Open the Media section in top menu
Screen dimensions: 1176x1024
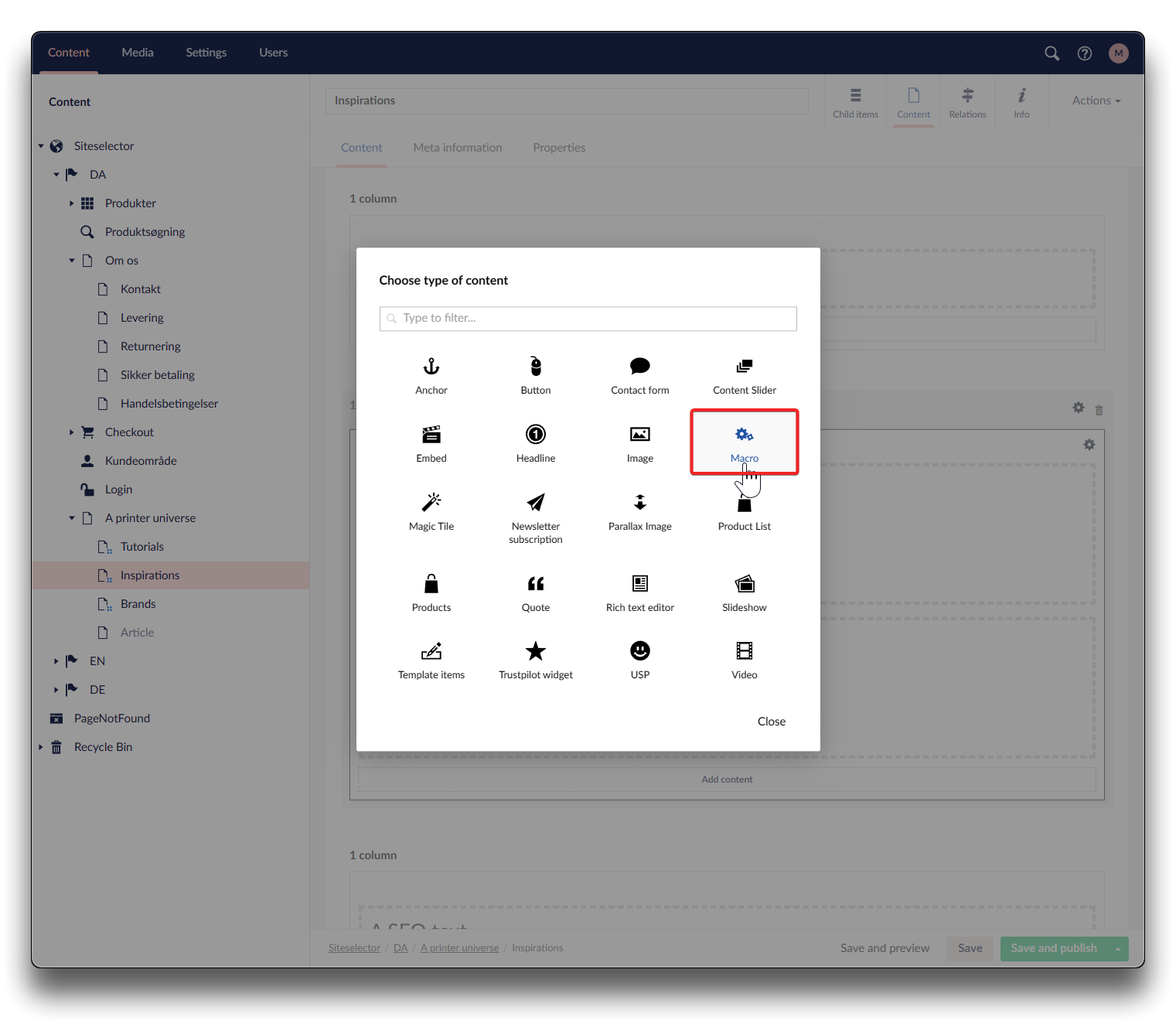coord(138,53)
